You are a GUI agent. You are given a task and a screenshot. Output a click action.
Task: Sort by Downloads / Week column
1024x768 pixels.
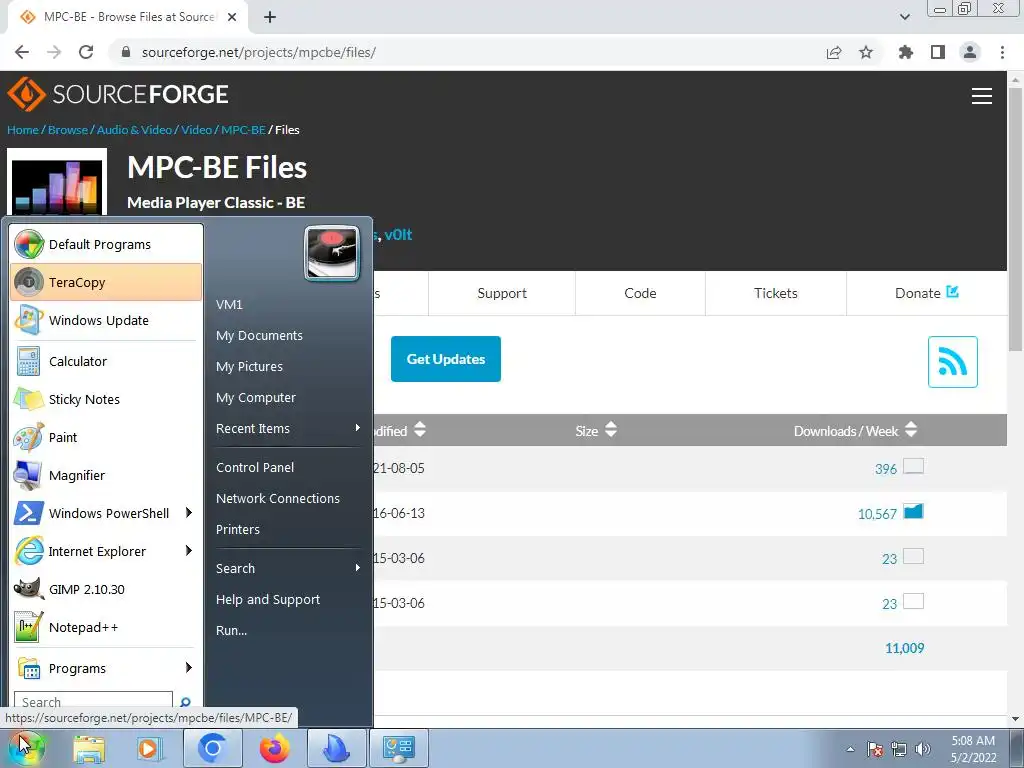coord(856,430)
